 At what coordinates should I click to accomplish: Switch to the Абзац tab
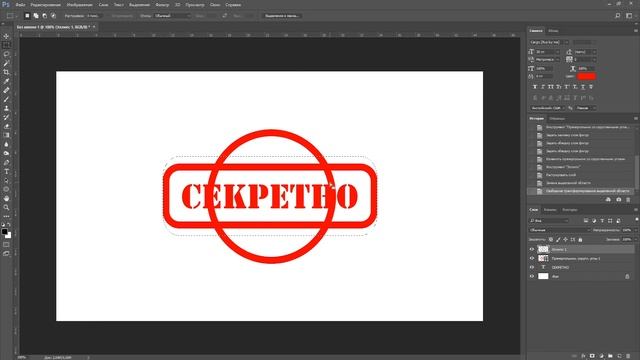pos(553,31)
